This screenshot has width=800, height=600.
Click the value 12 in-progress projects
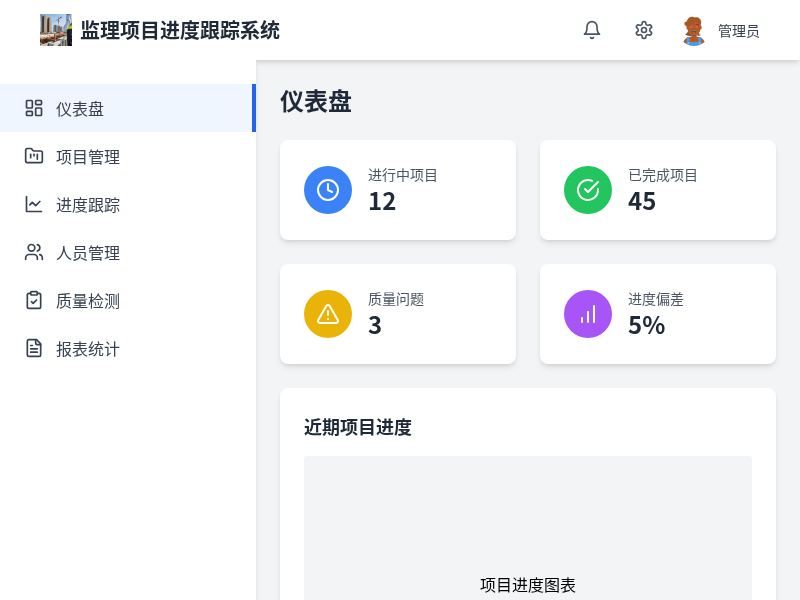point(382,202)
